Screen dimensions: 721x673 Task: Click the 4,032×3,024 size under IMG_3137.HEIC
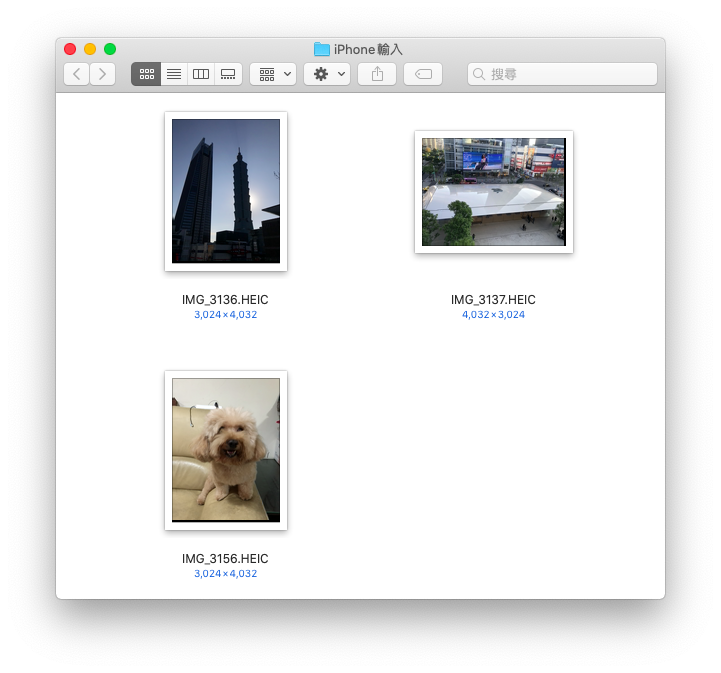(493, 314)
